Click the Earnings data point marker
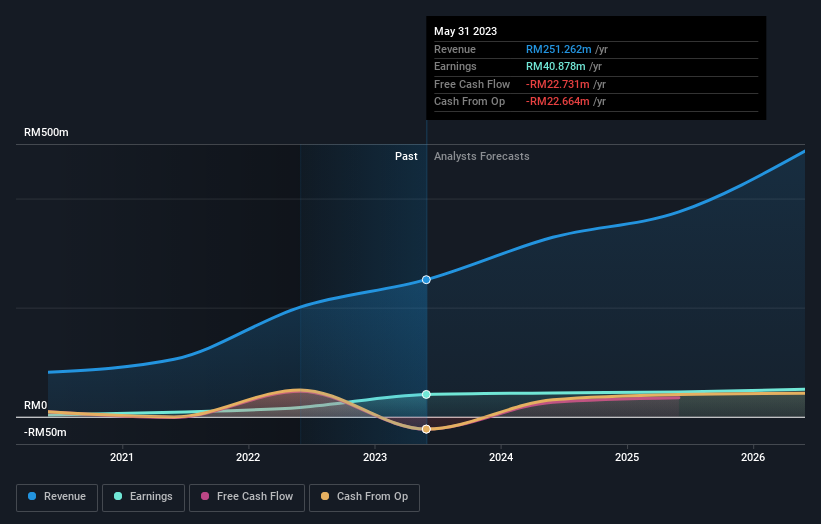This screenshot has width=821, height=524. click(426, 394)
